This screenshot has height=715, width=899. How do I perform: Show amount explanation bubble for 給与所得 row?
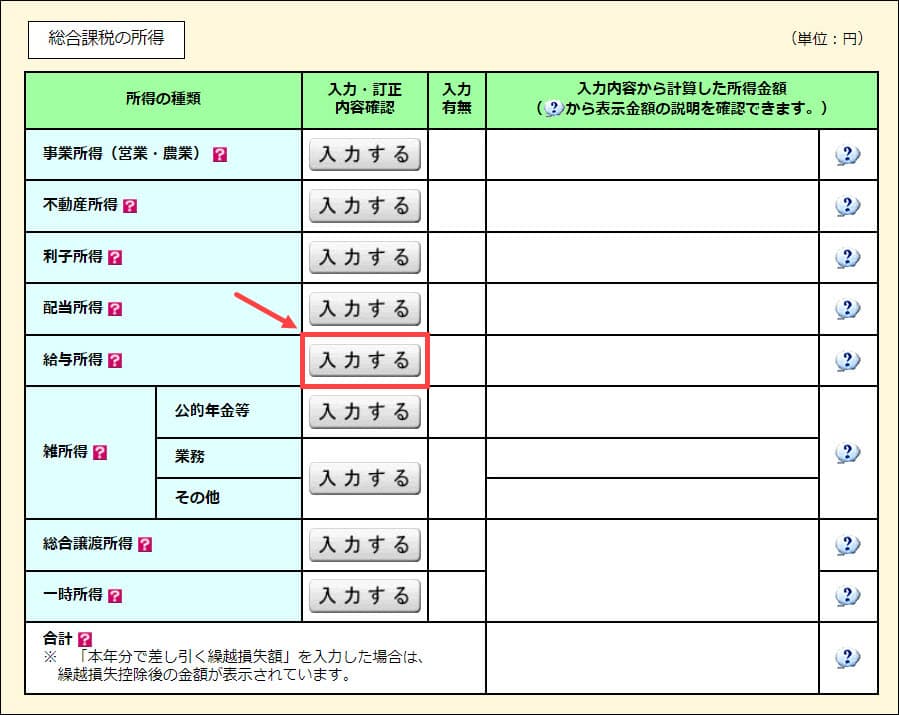[x=847, y=360]
